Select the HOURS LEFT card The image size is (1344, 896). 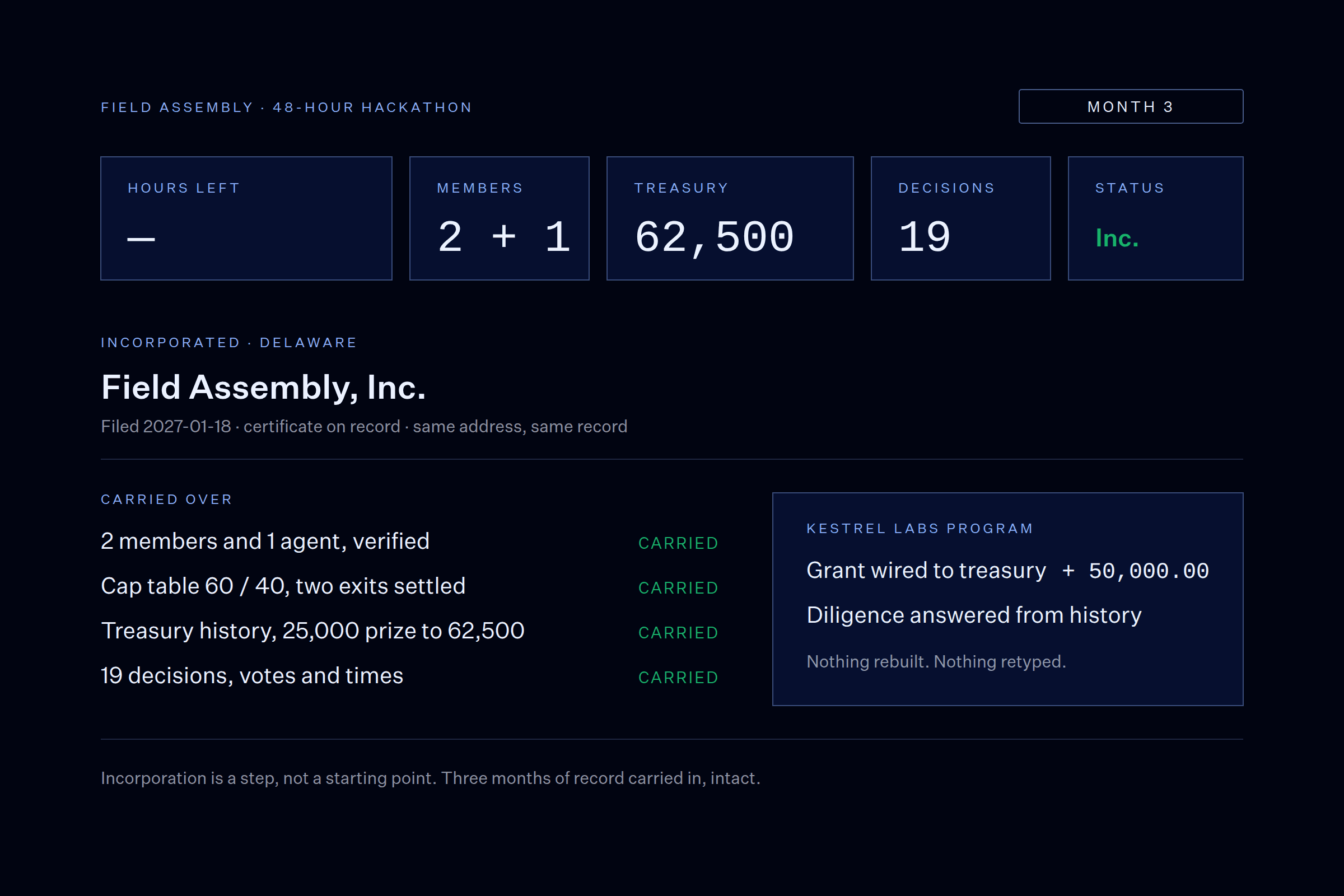(246, 218)
